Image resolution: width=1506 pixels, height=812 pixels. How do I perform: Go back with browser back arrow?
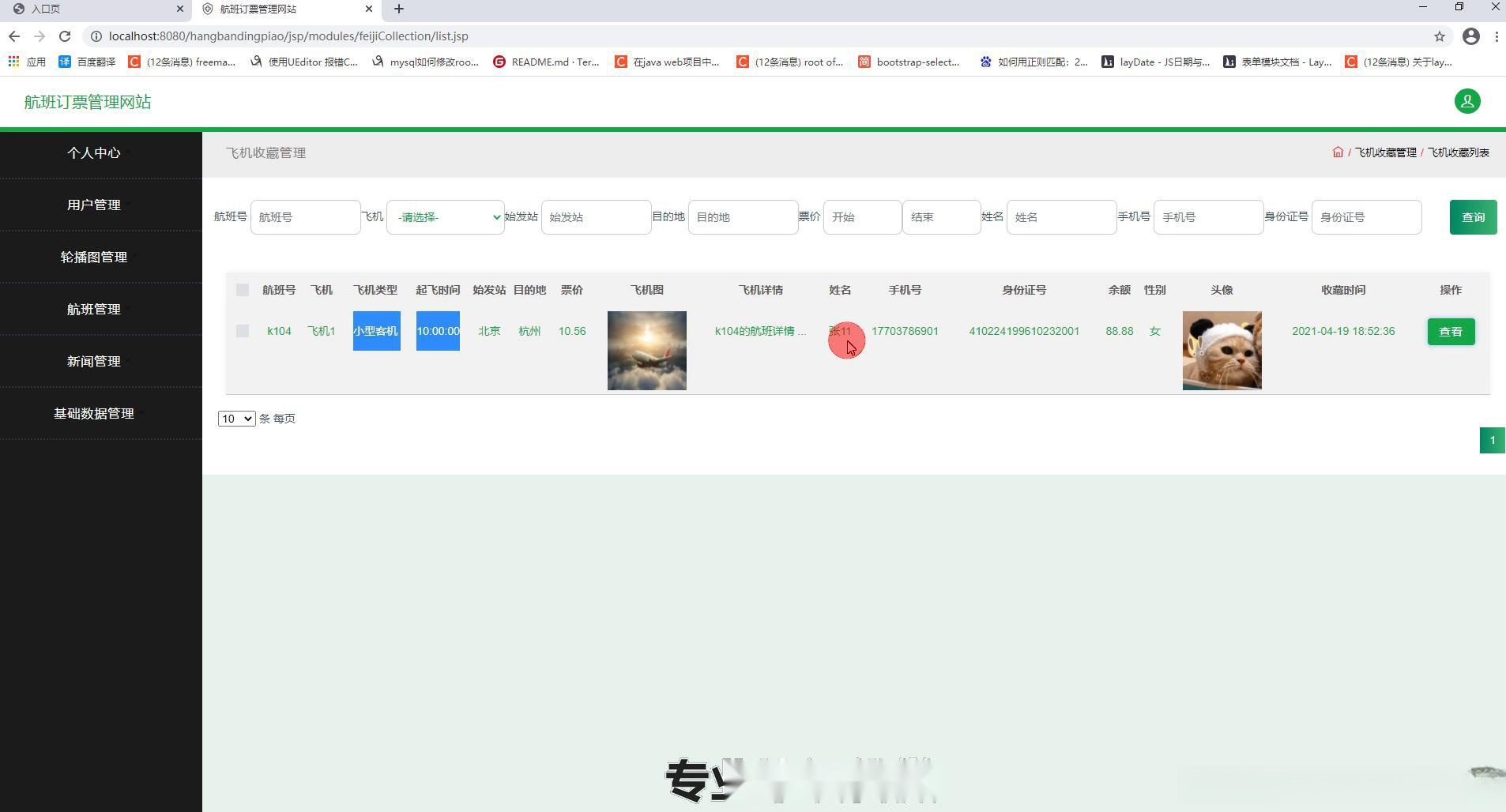[14, 36]
